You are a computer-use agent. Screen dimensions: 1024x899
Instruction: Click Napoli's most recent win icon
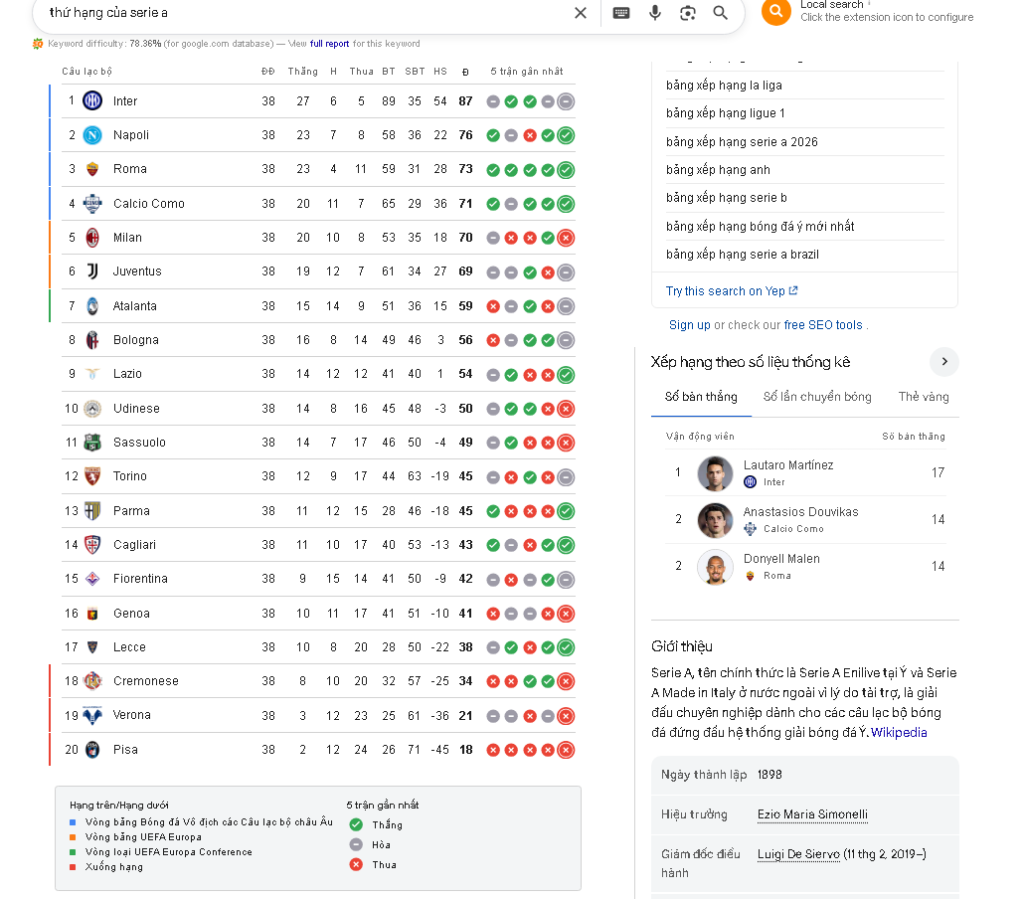point(566,136)
